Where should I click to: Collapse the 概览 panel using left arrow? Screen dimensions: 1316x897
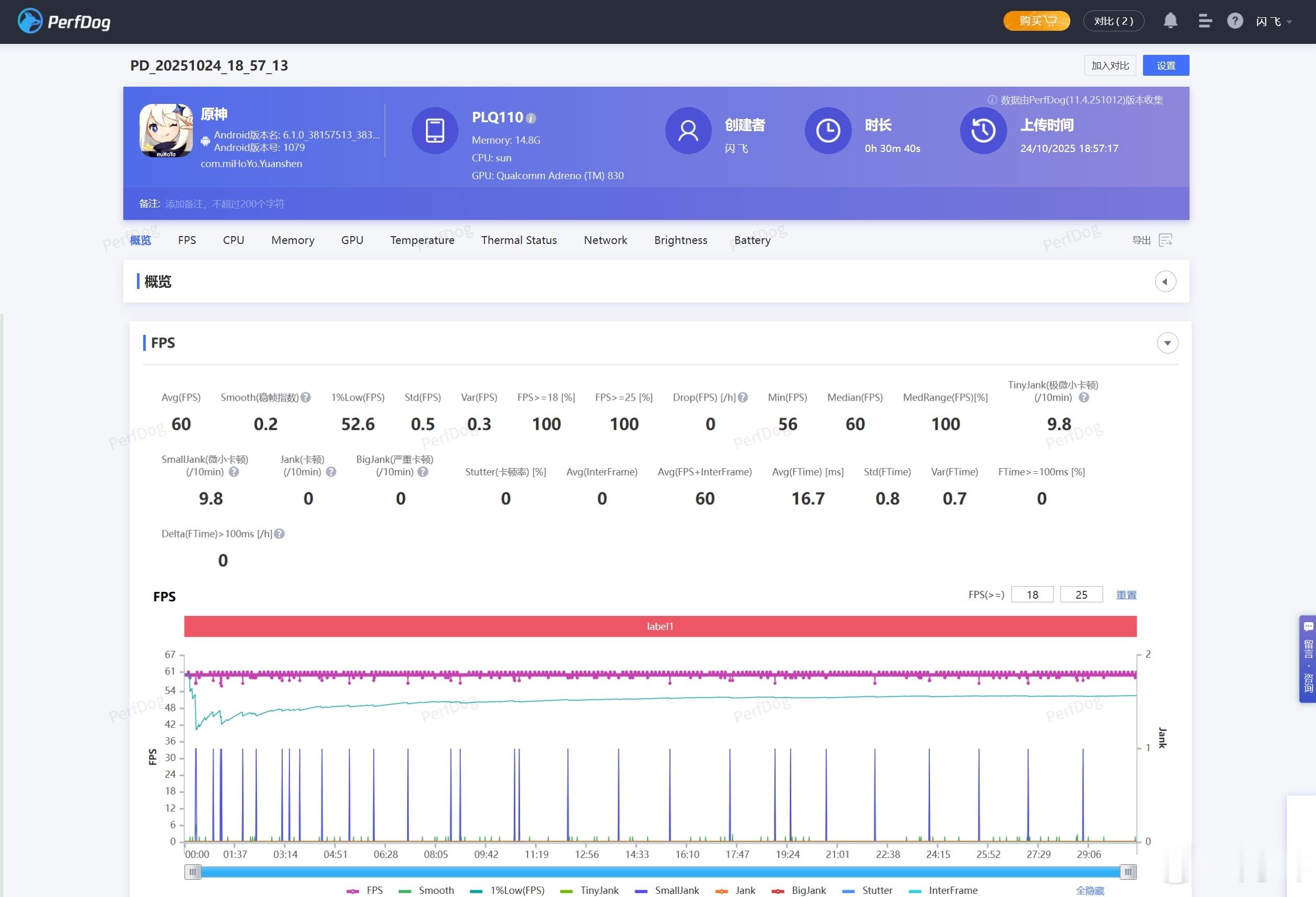1165,281
